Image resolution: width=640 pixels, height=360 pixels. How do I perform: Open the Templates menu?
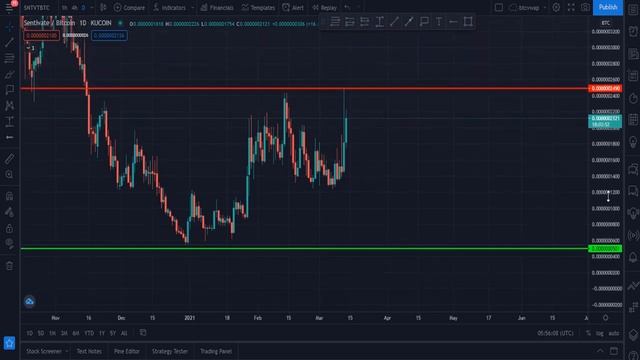[257, 7]
